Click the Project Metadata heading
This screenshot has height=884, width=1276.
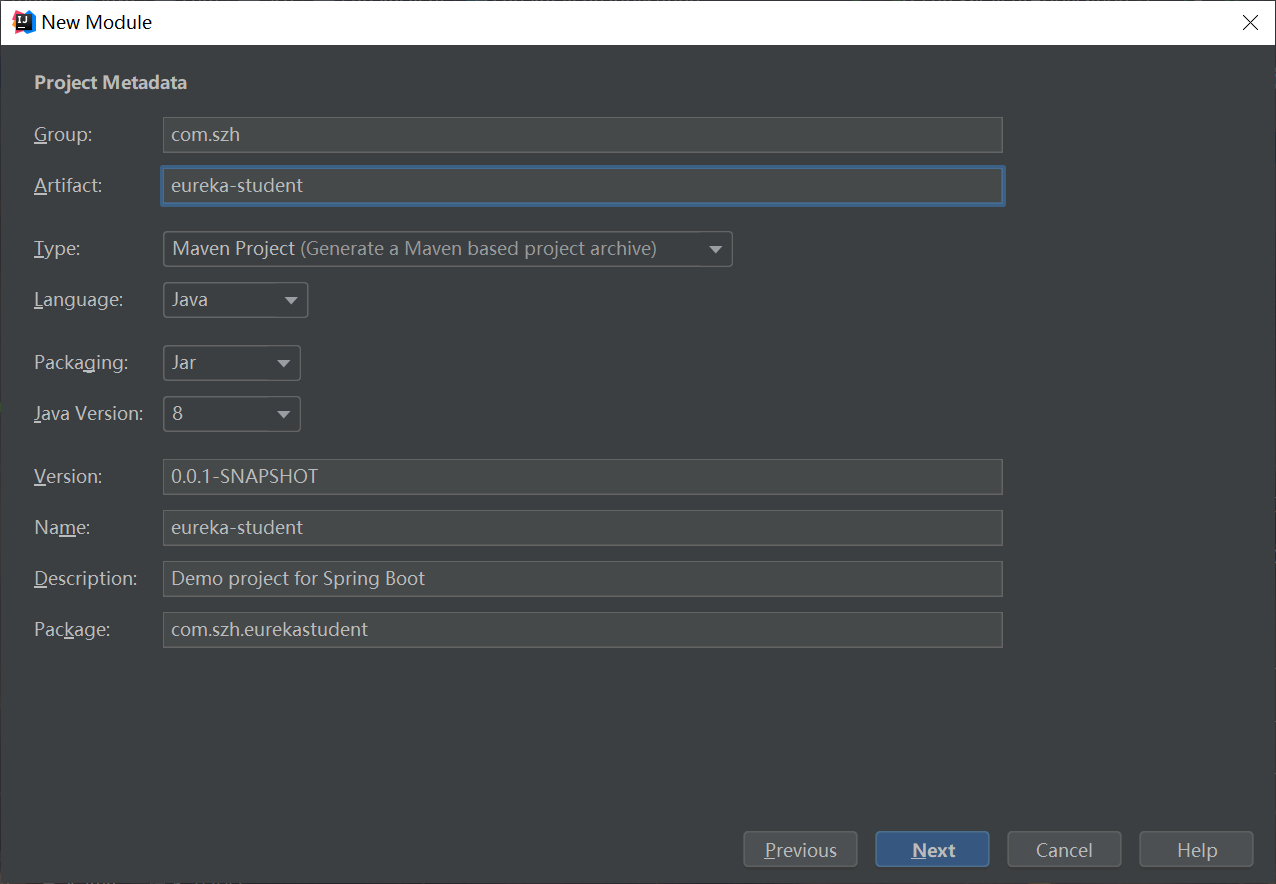point(111,83)
